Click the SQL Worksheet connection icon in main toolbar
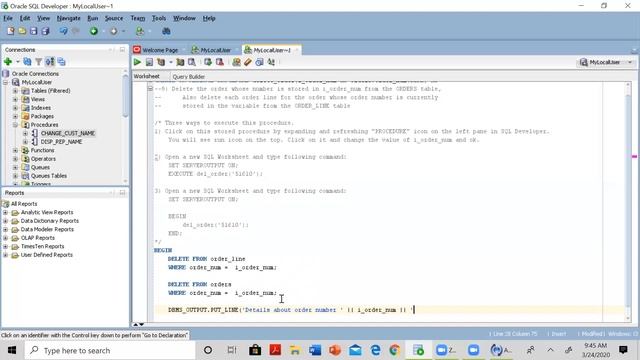 coord(140,31)
